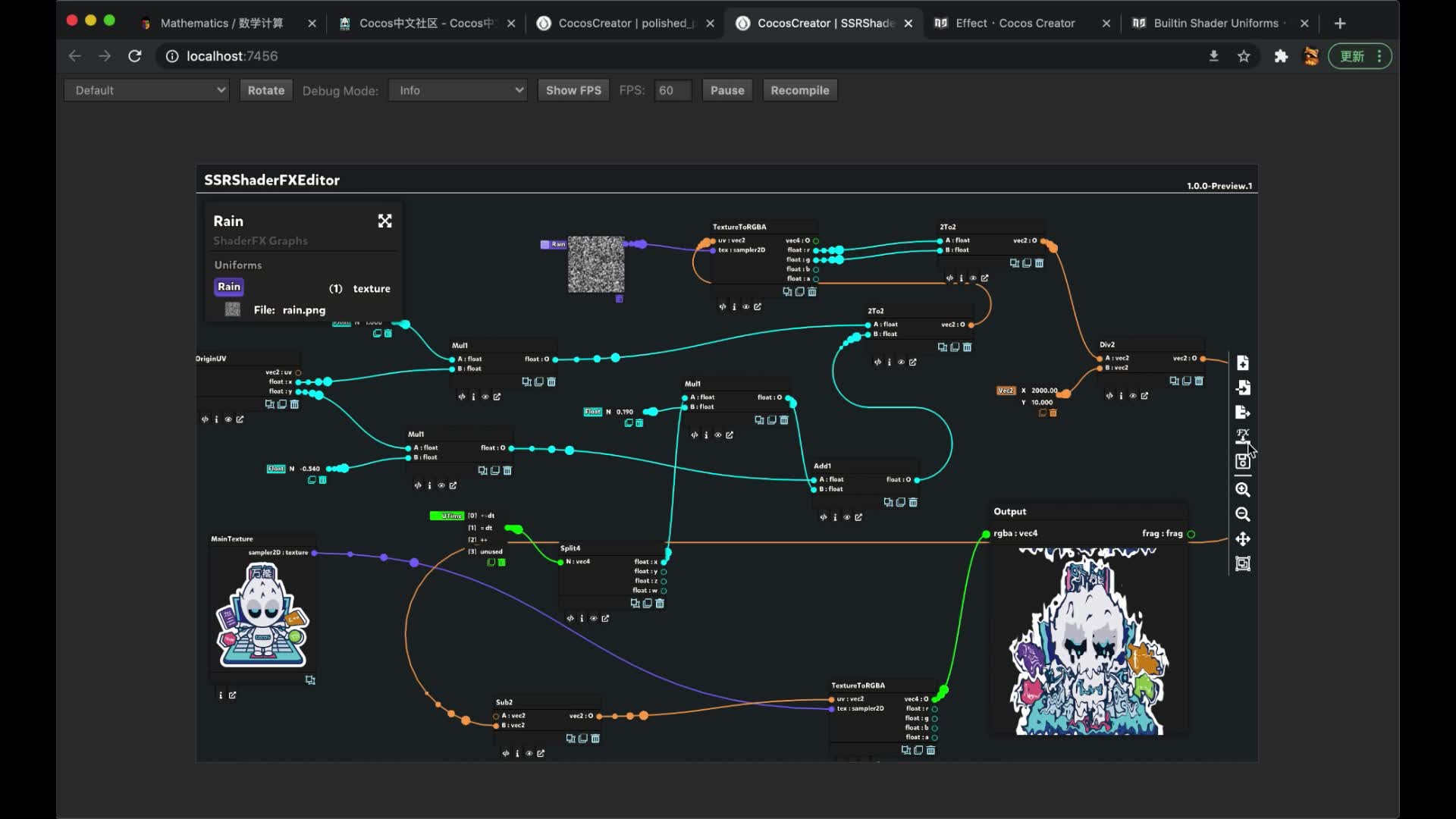Select the zoom out tool
The height and width of the screenshot is (819, 1456).
pyautogui.click(x=1243, y=514)
